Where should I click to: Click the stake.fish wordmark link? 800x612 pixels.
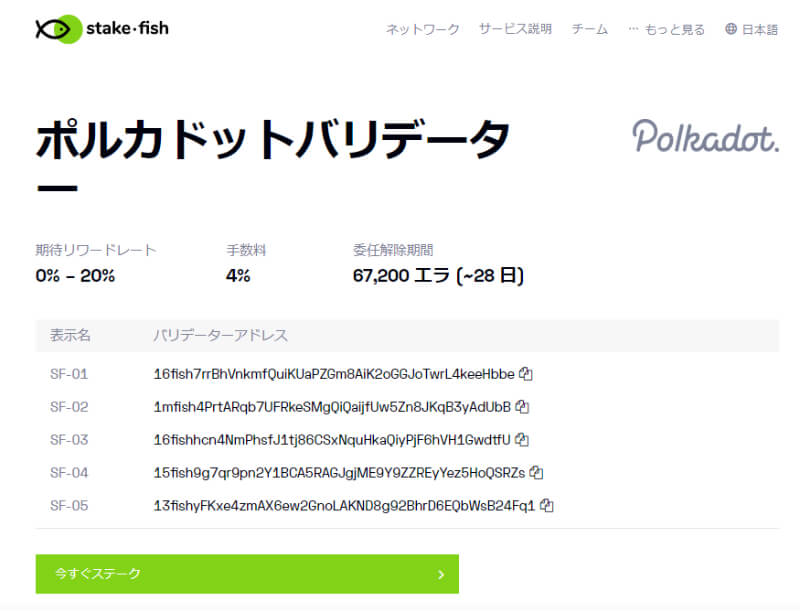[x=127, y=28]
